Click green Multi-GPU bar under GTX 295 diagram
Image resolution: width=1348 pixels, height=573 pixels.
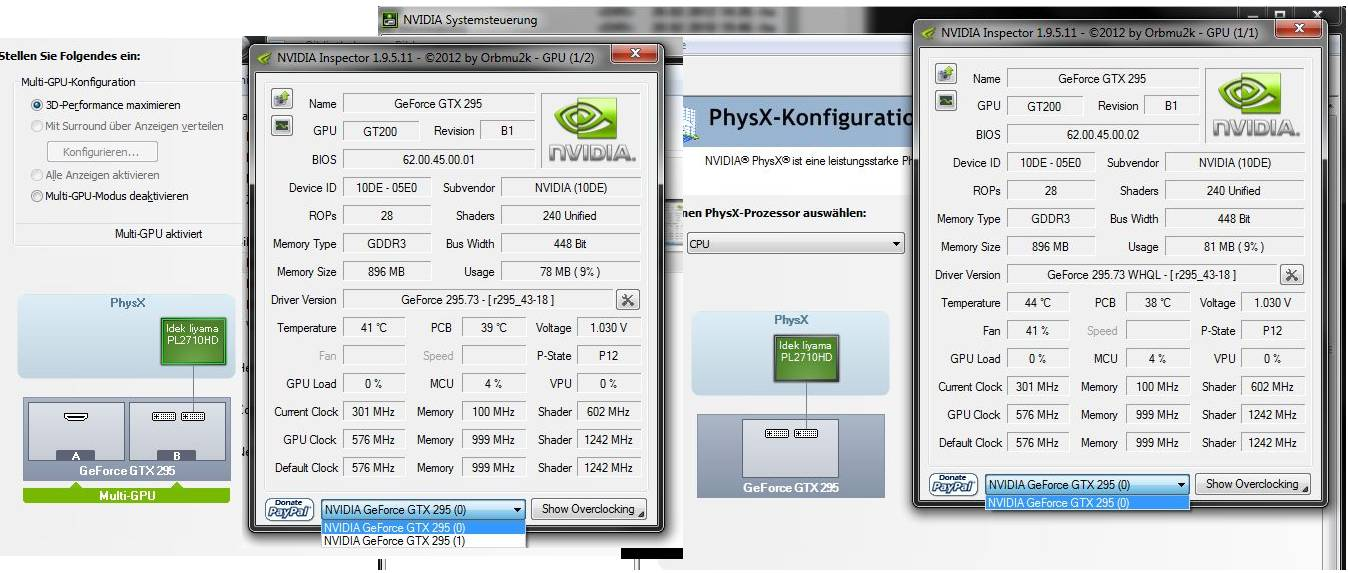click(126, 495)
